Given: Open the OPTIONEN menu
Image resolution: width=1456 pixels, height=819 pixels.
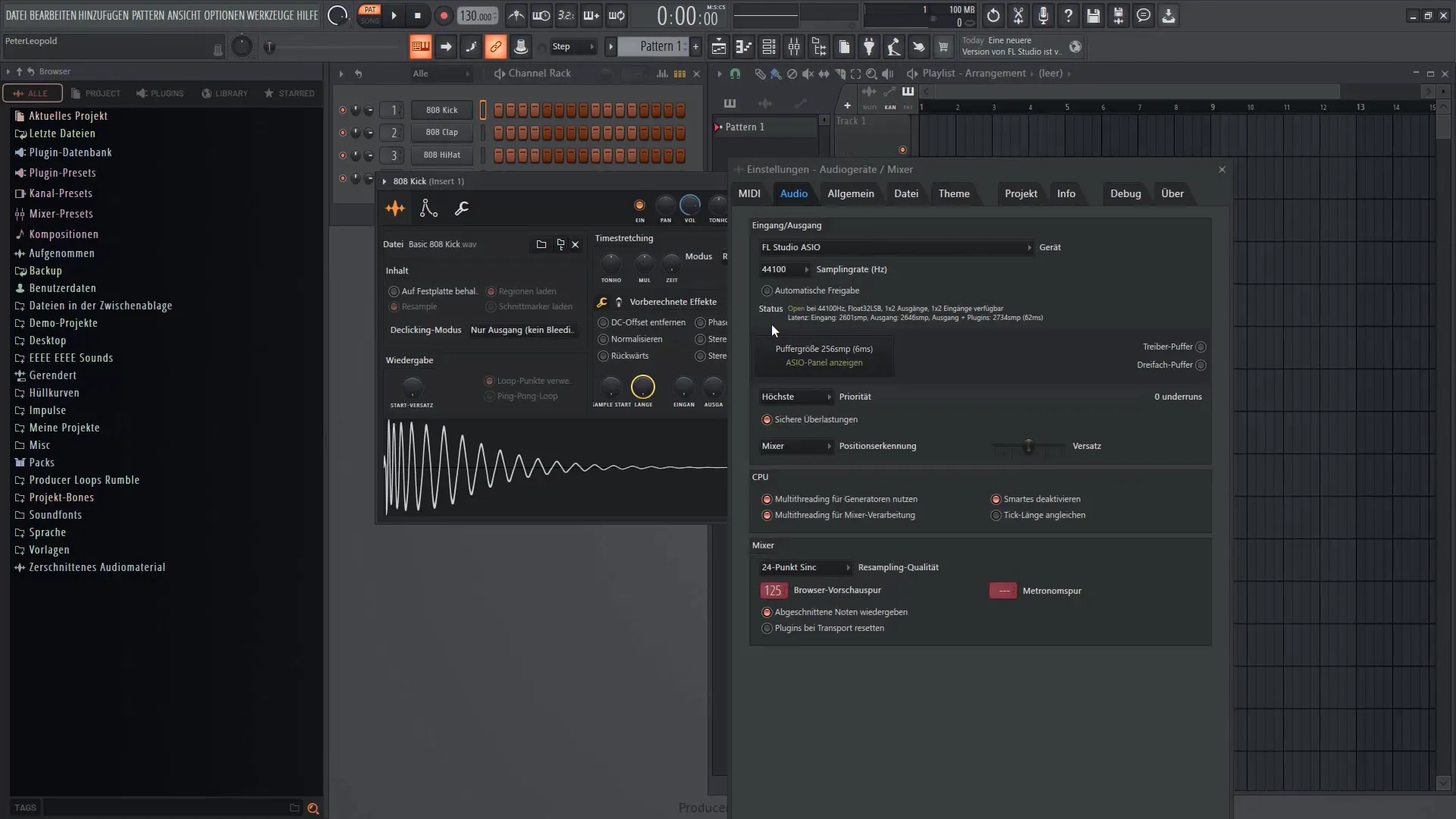Looking at the screenshot, I should 224,15.
